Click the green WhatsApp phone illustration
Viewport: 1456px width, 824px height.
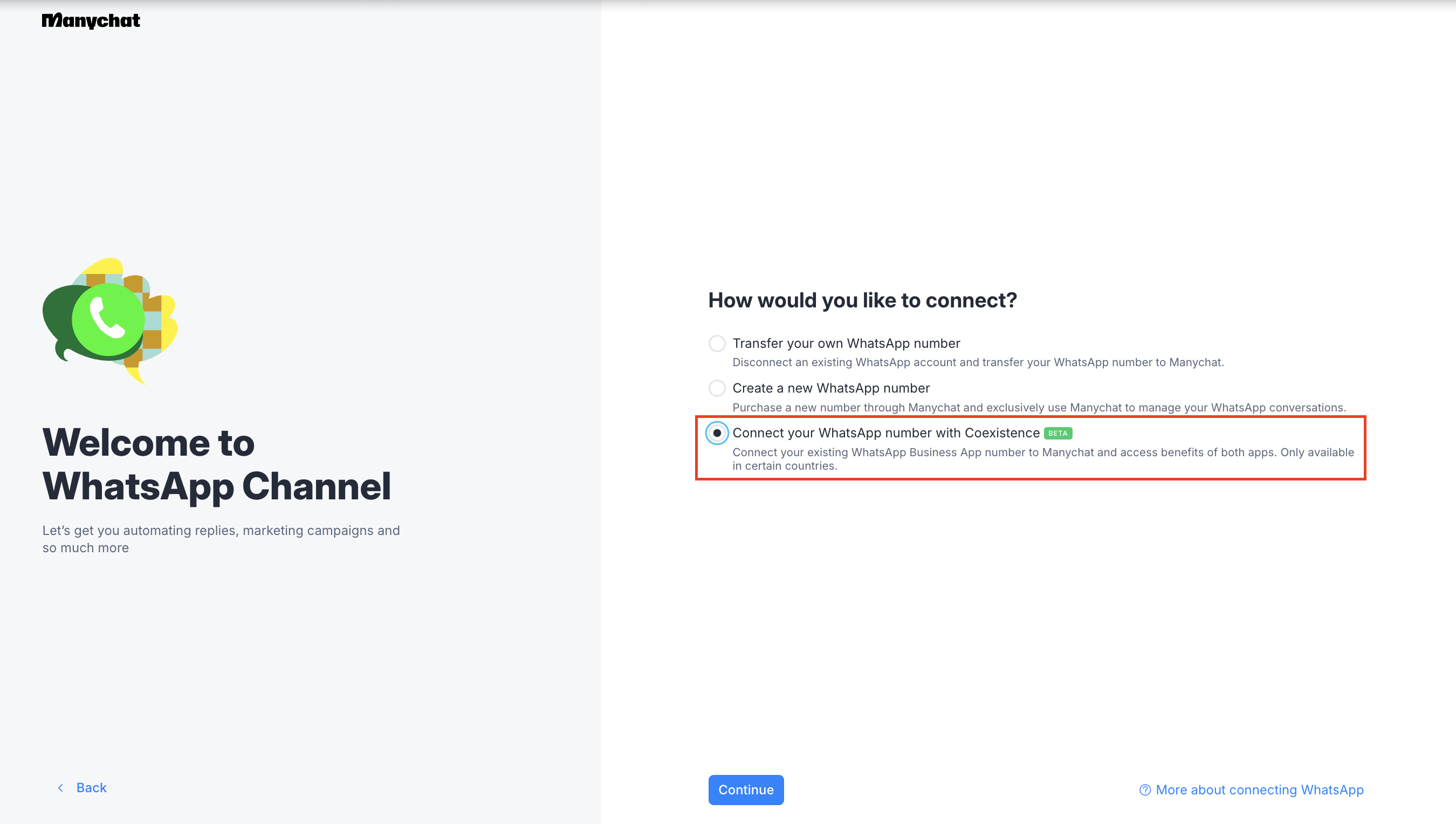[108, 320]
